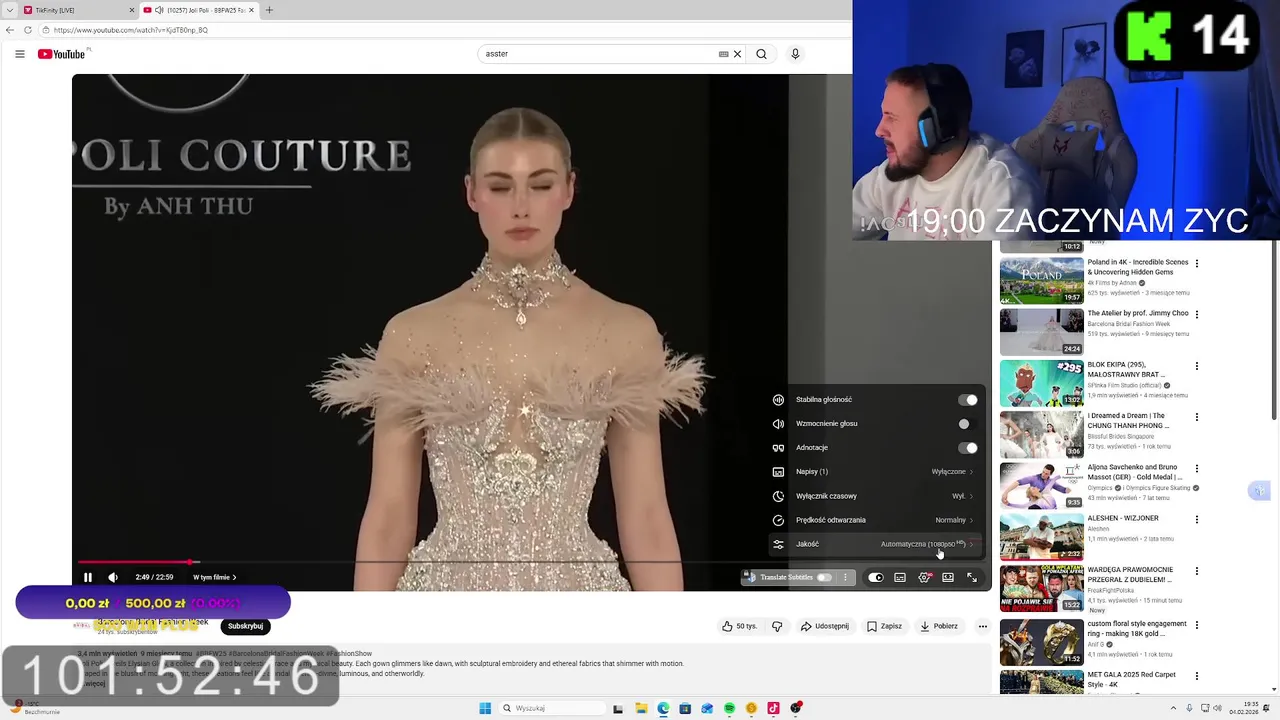Open subtitles button in player controls

(x=900, y=577)
